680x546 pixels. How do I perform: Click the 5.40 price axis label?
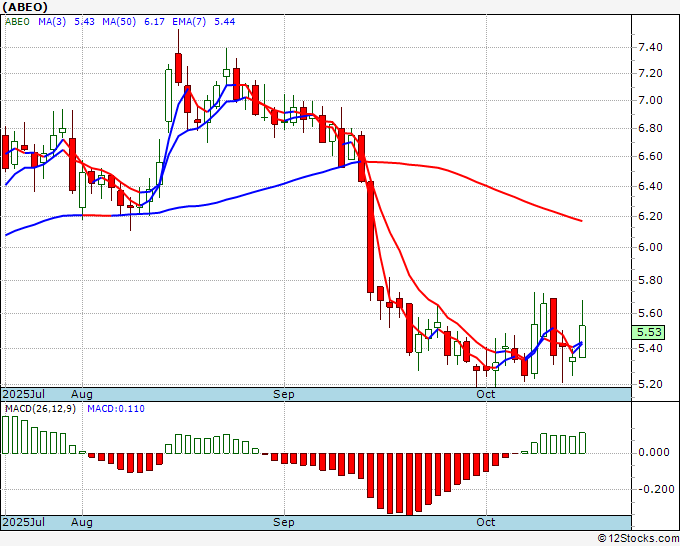(x=650, y=348)
